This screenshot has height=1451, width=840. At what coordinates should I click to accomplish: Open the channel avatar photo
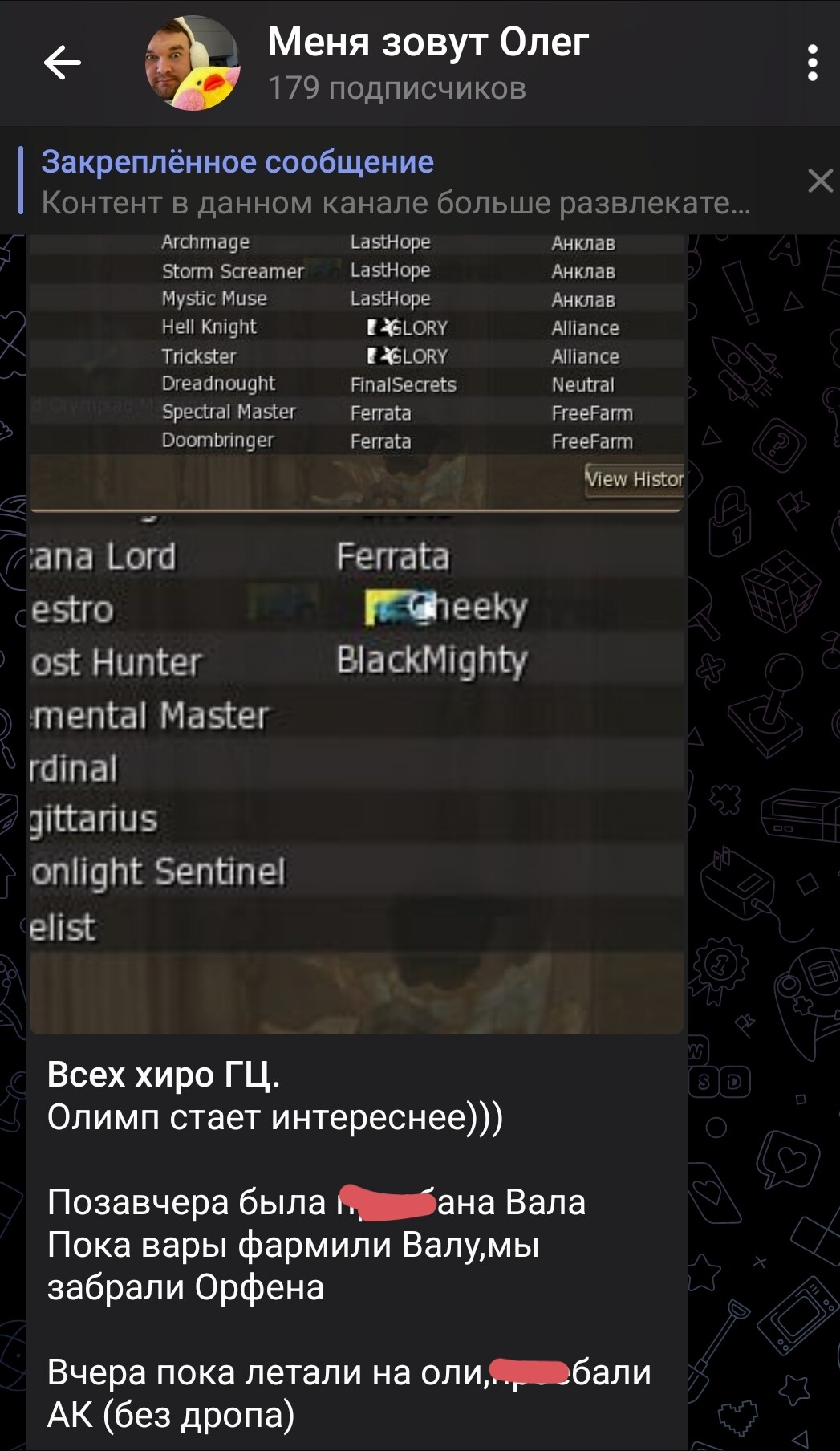pyautogui.click(x=193, y=63)
